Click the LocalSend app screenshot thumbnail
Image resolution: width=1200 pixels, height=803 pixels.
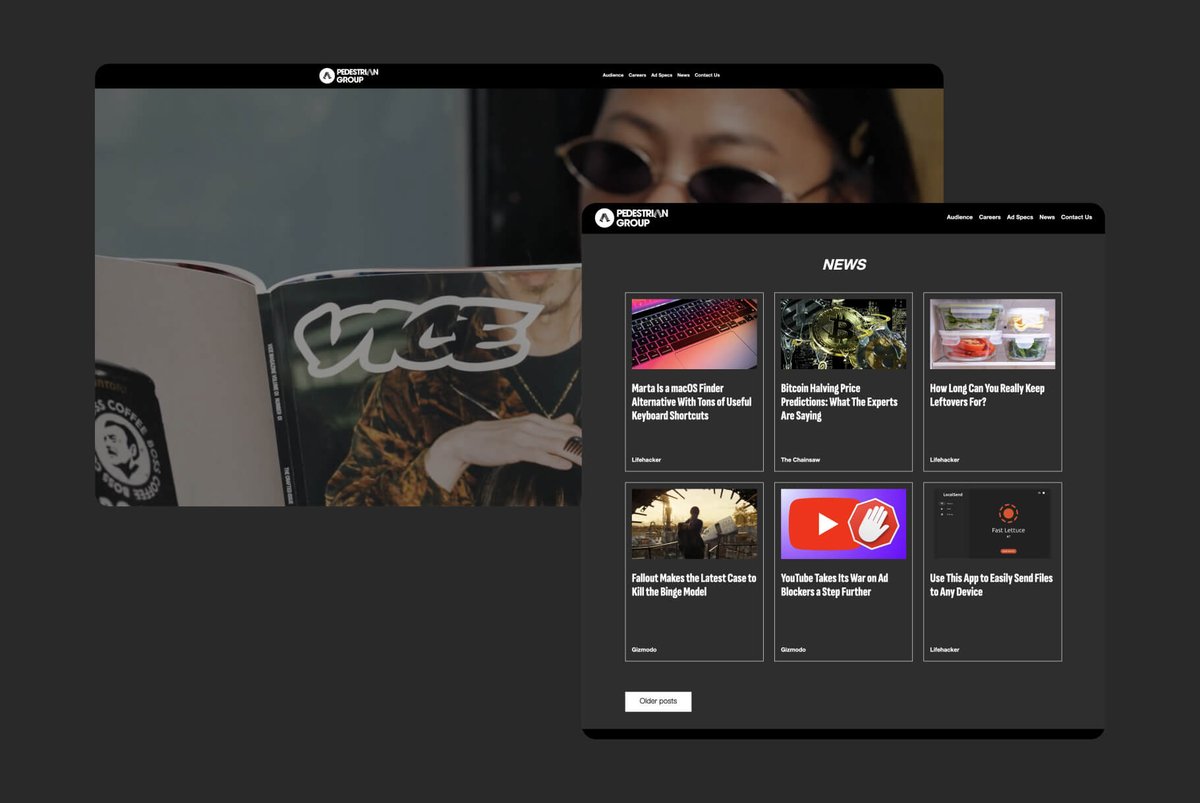992,524
